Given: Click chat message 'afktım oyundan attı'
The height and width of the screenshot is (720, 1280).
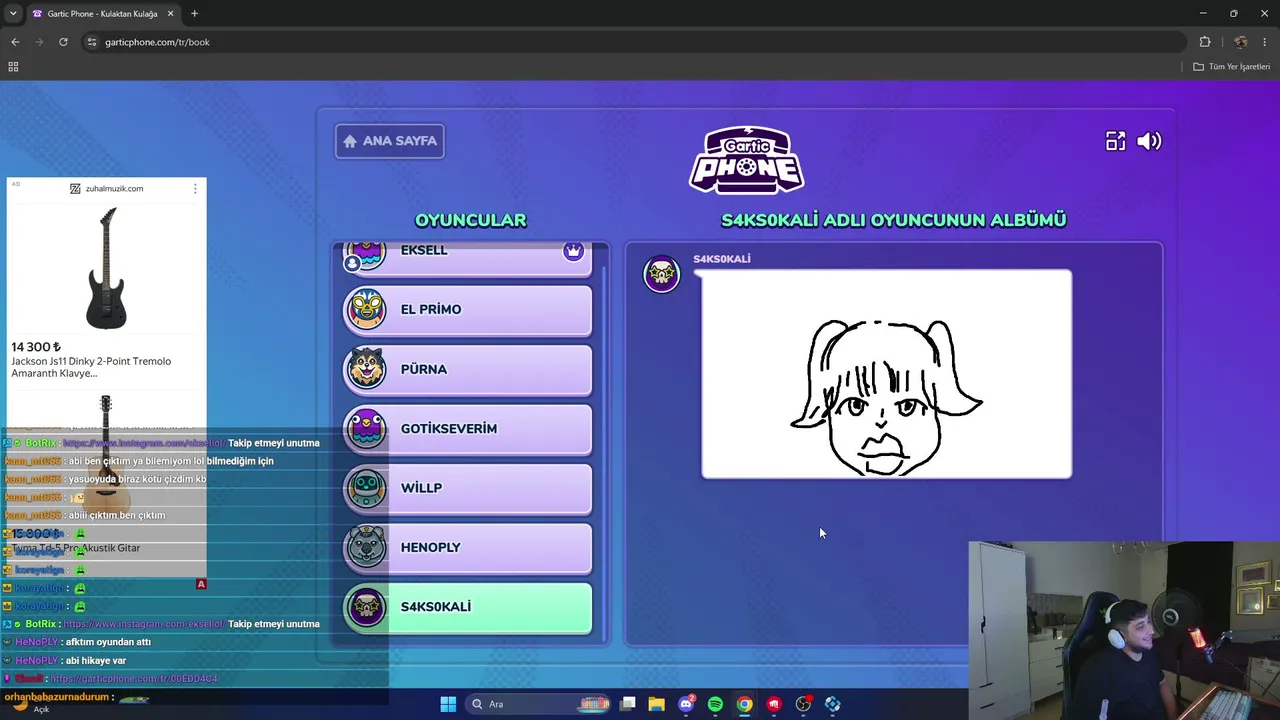Looking at the screenshot, I should [109, 642].
